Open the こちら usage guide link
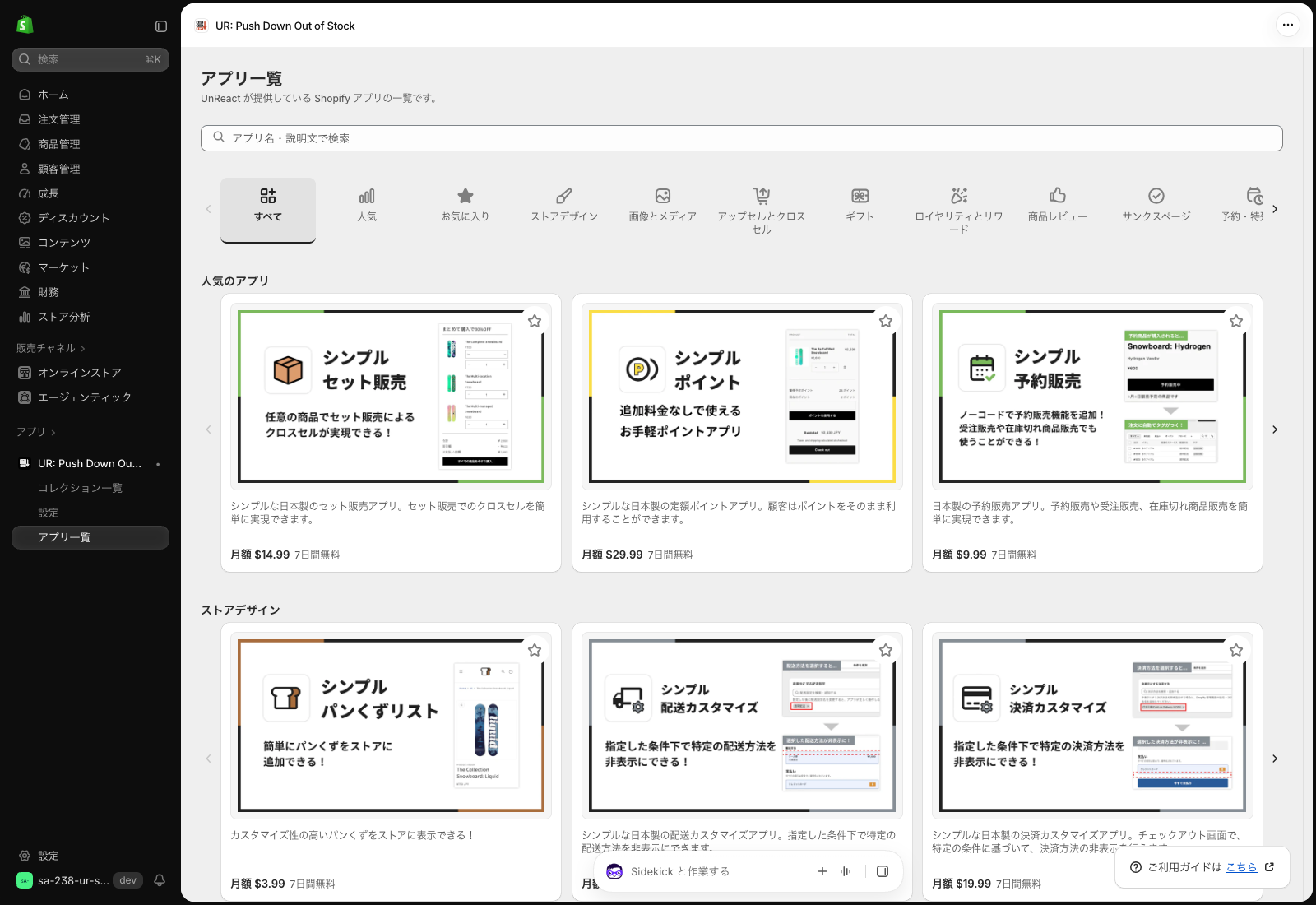This screenshot has height=905, width=1316. tap(1241, 867)
